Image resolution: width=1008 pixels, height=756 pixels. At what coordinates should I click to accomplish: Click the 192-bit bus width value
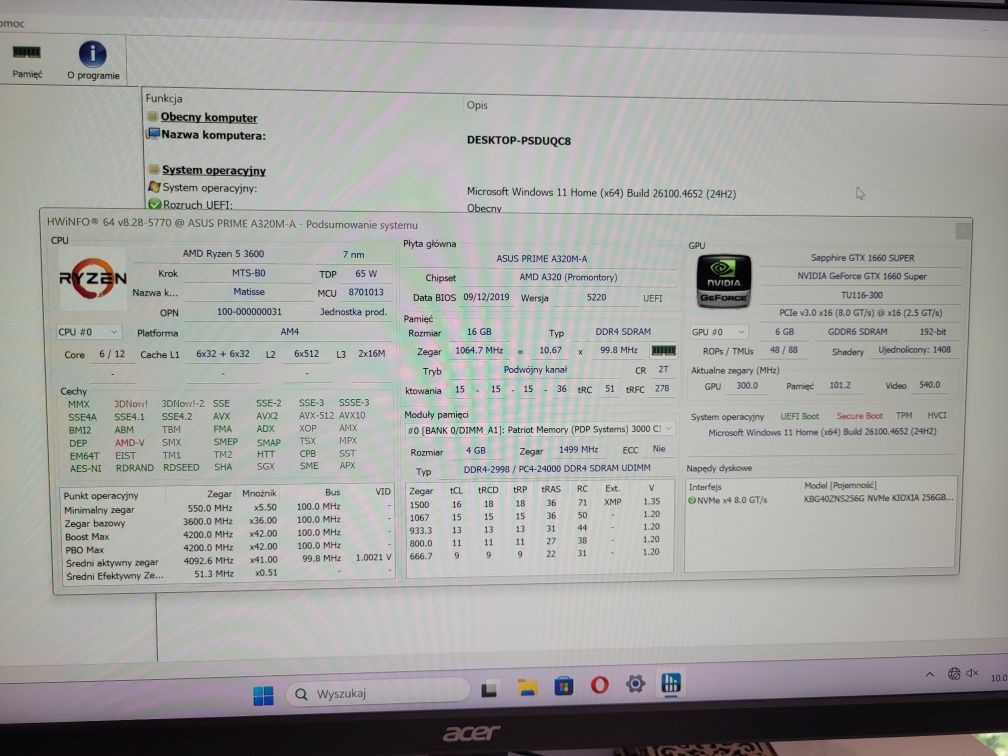pyautogui.click(x=933, y=332)
